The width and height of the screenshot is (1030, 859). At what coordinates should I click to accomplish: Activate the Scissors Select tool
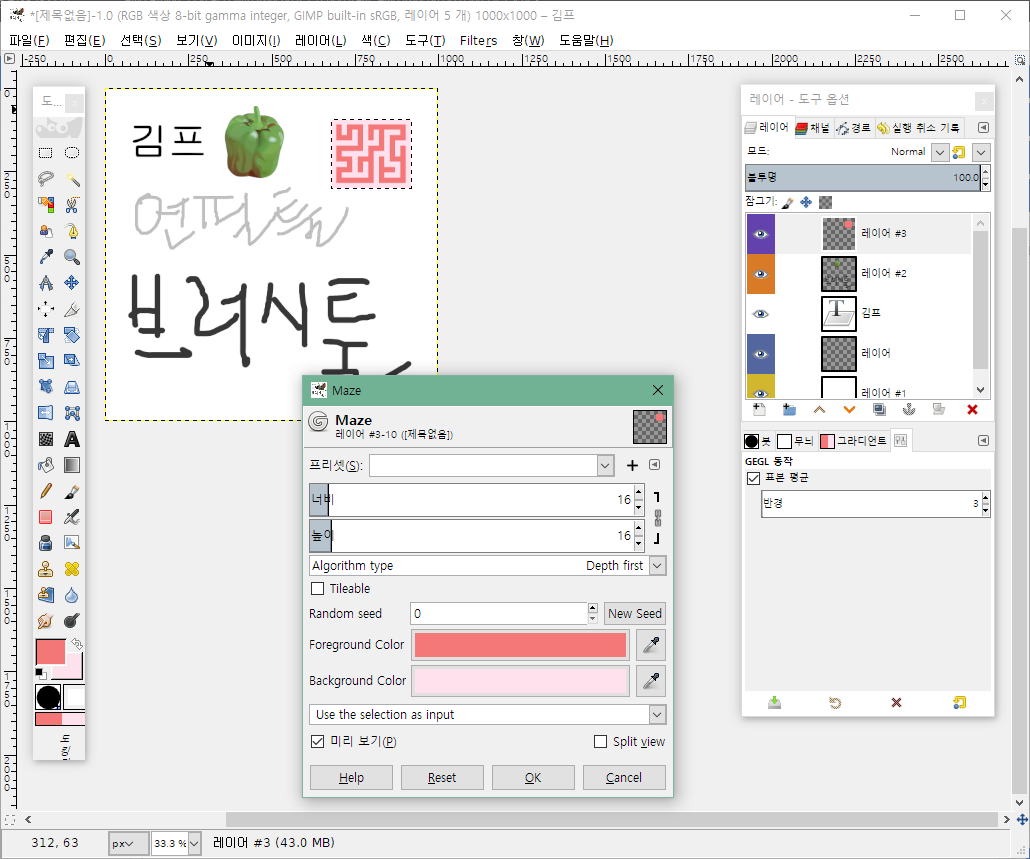[x=72, y=205]
